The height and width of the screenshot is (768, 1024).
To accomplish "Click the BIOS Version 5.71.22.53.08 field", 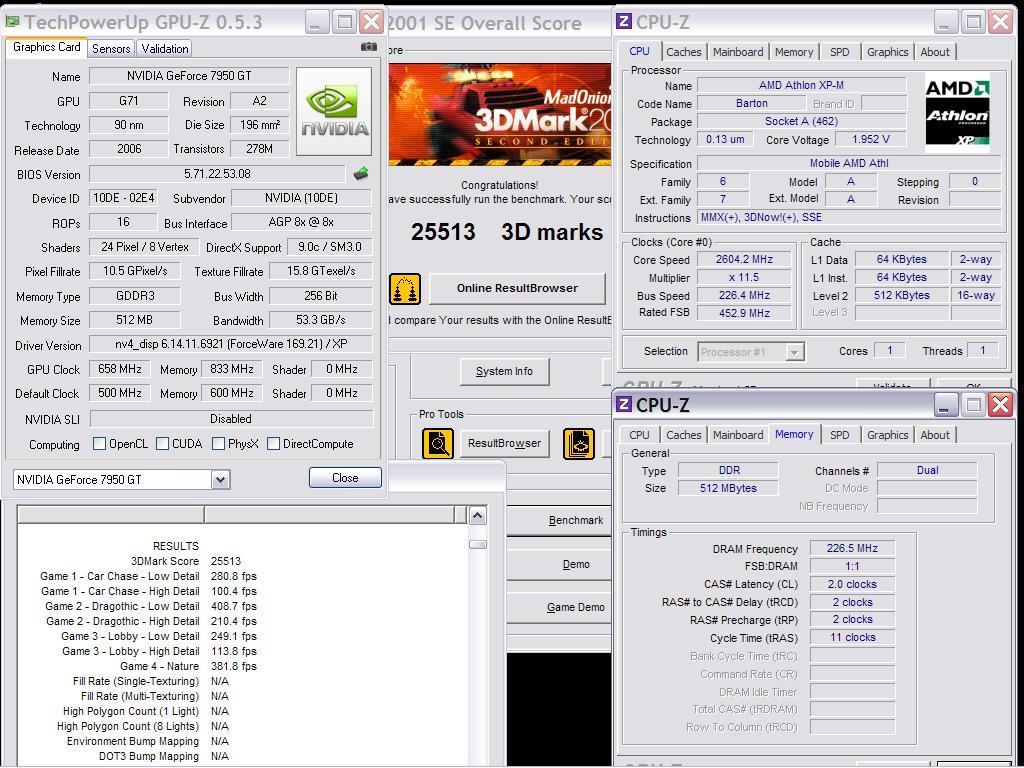I will 217,174.
